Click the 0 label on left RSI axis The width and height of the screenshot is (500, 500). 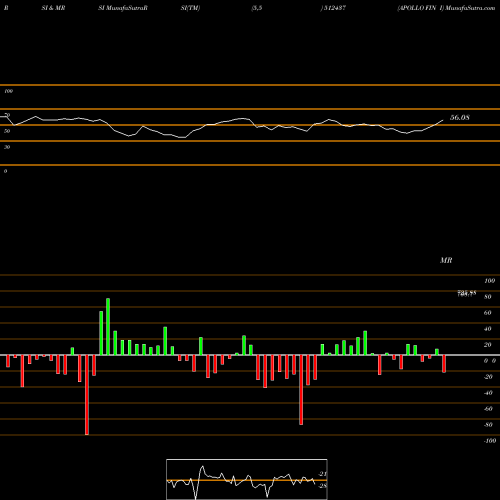click(5, 171)
